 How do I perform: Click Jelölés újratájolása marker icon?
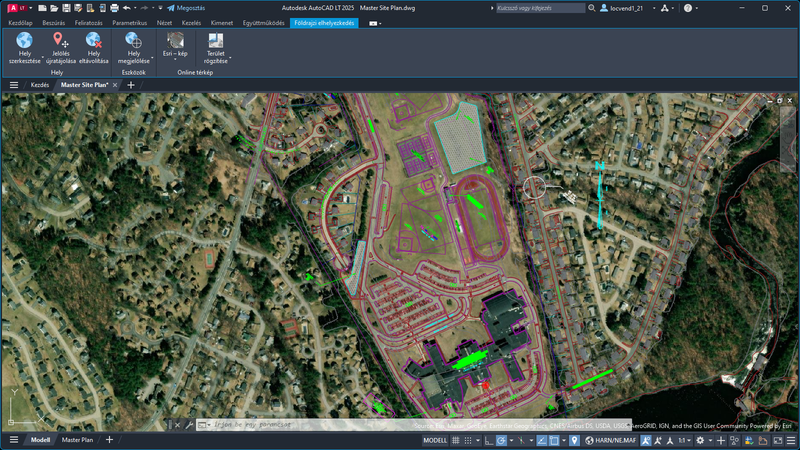click(60, 40)
